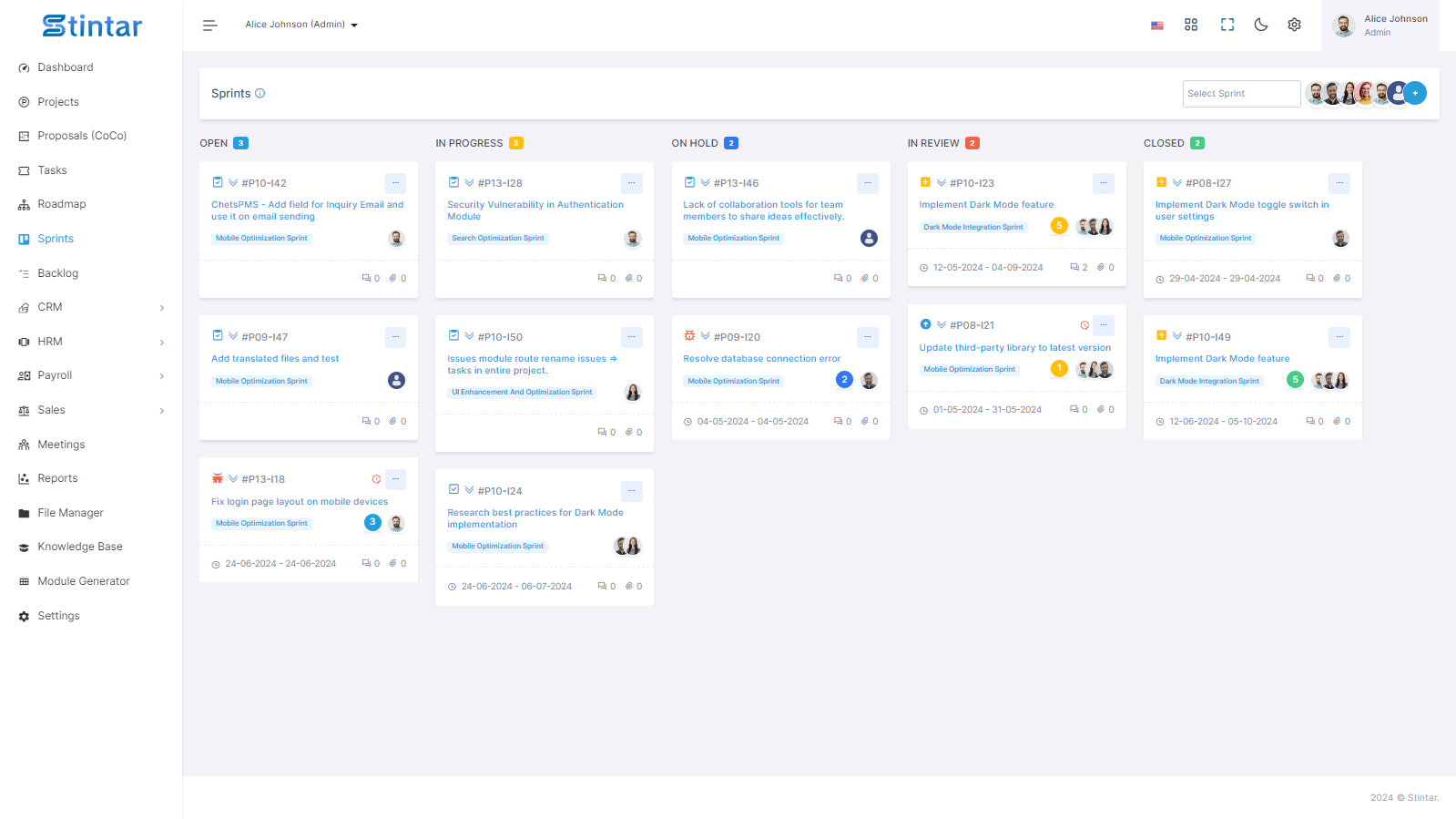The image size is (1456, 819).
Task: Open the language flag selector
Action: point(1156,26)
